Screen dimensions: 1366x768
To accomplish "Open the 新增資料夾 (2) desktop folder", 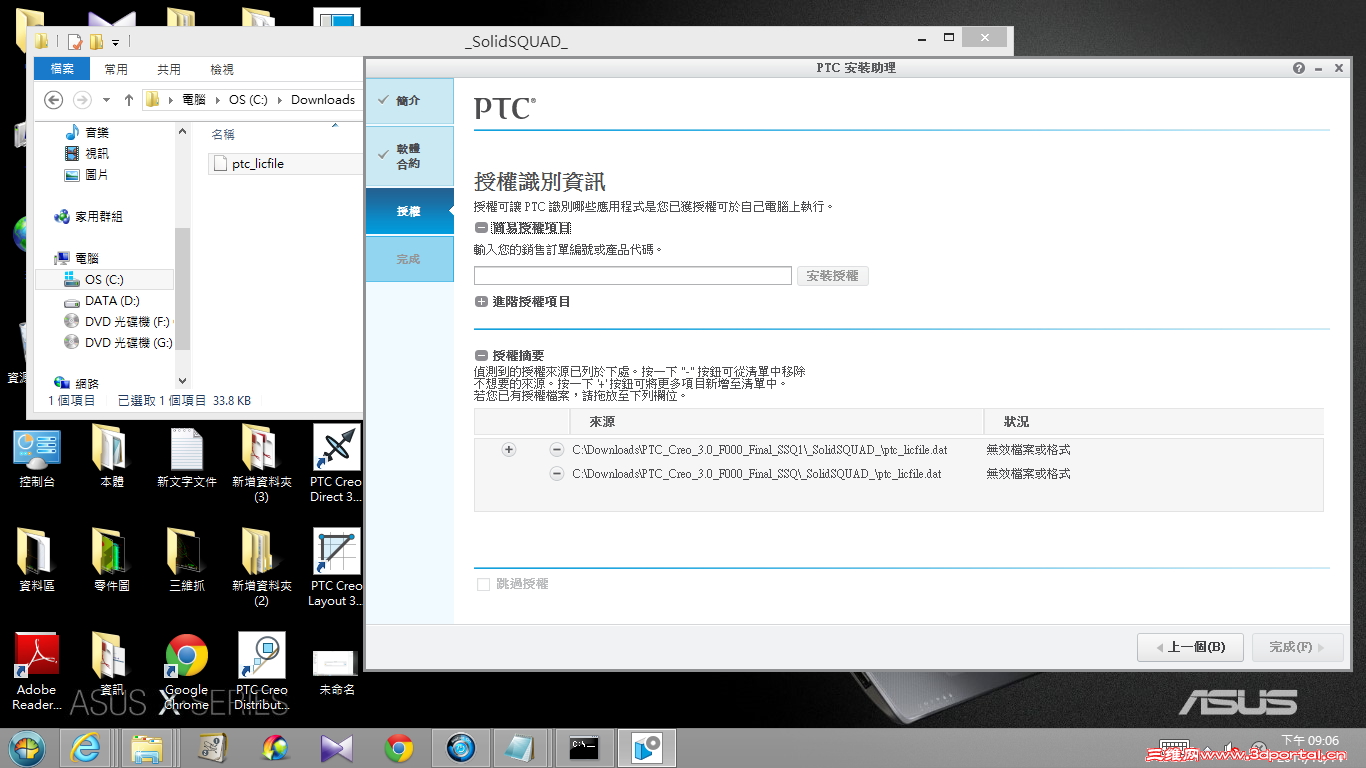I will (x=262, y=568).
